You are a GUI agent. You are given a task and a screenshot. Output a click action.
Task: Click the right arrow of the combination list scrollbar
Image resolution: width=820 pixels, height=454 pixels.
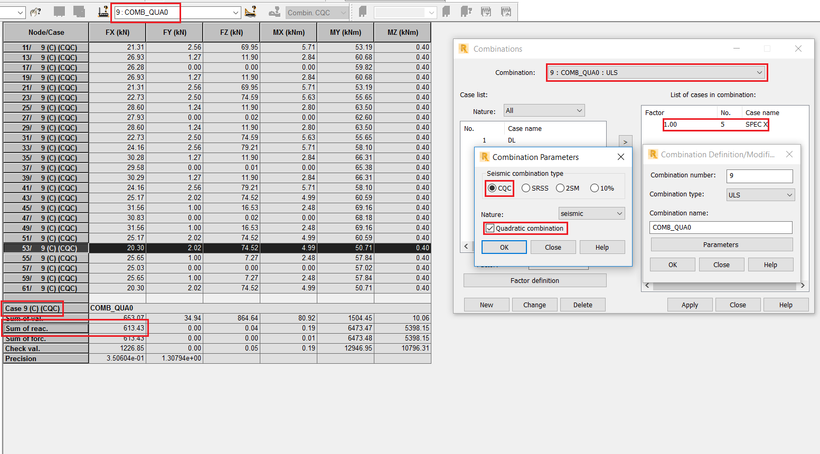tap(802, 286)
